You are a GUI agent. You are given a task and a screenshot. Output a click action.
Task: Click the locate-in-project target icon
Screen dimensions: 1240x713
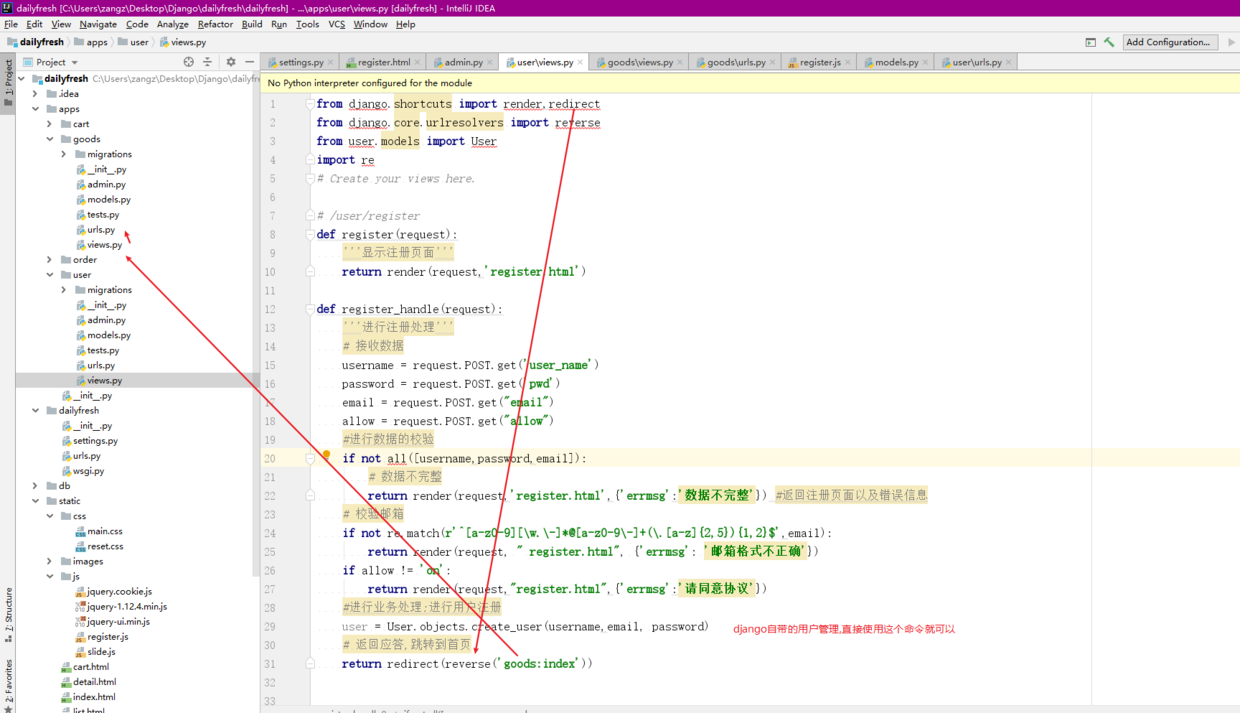(x=189, y=62)
